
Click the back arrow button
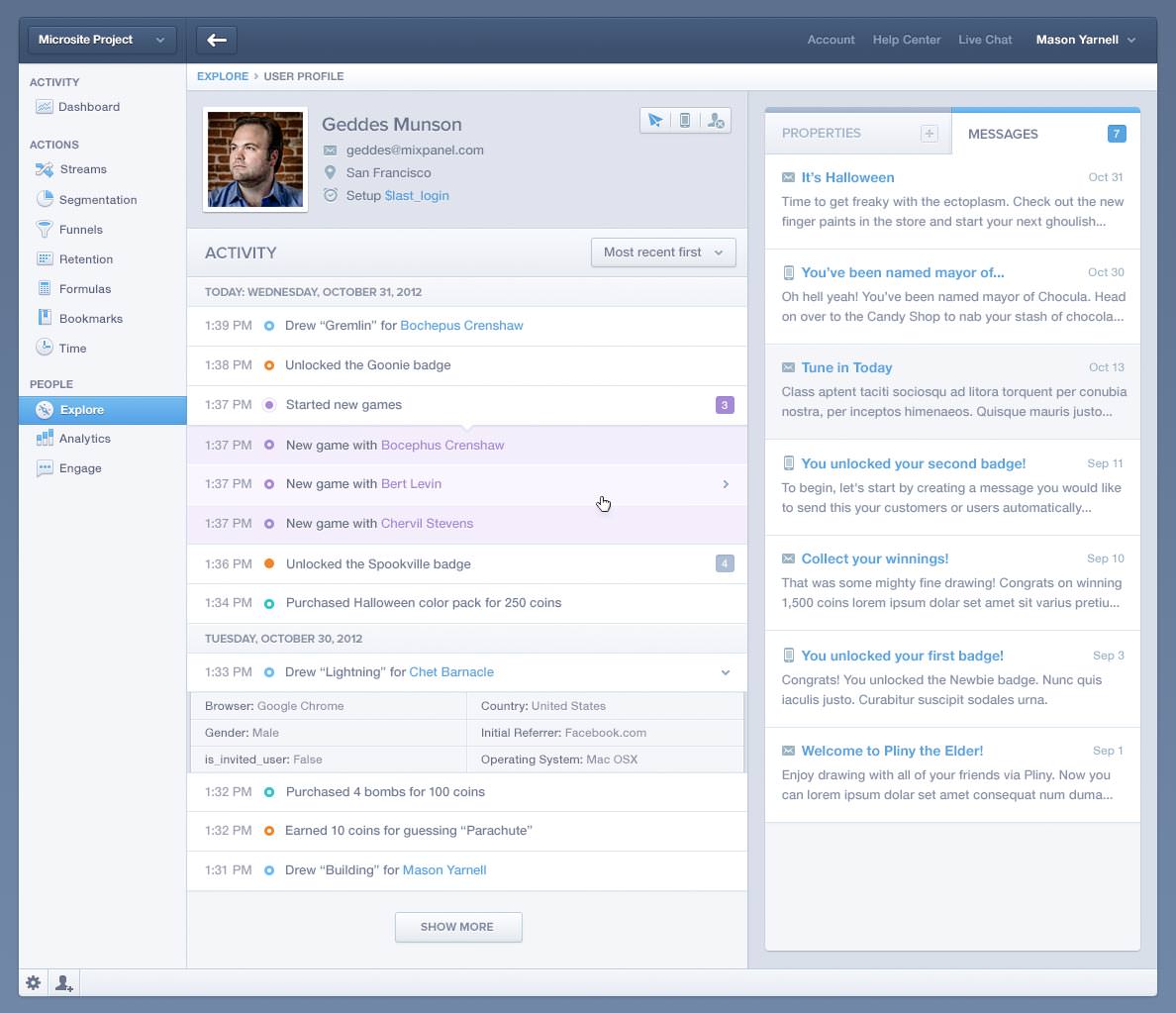click(x=217, y=40)
